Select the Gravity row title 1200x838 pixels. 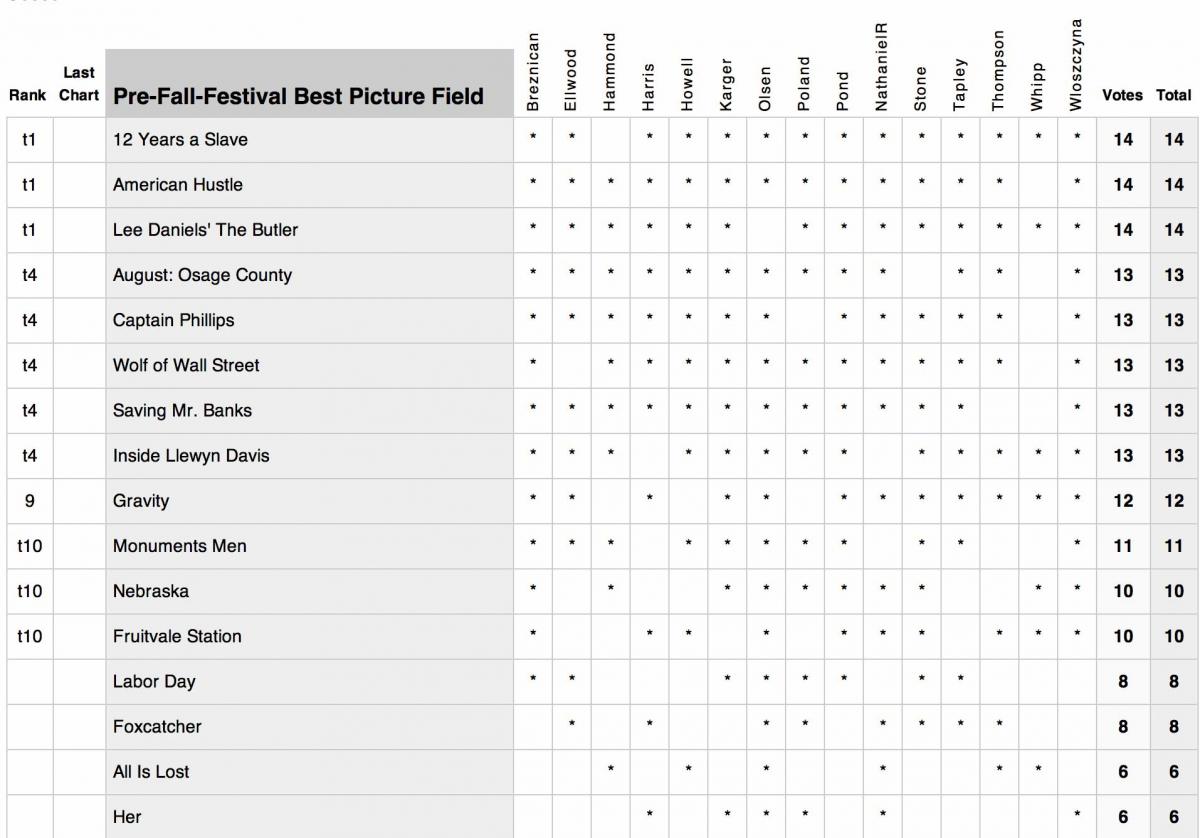pos(141,501)
